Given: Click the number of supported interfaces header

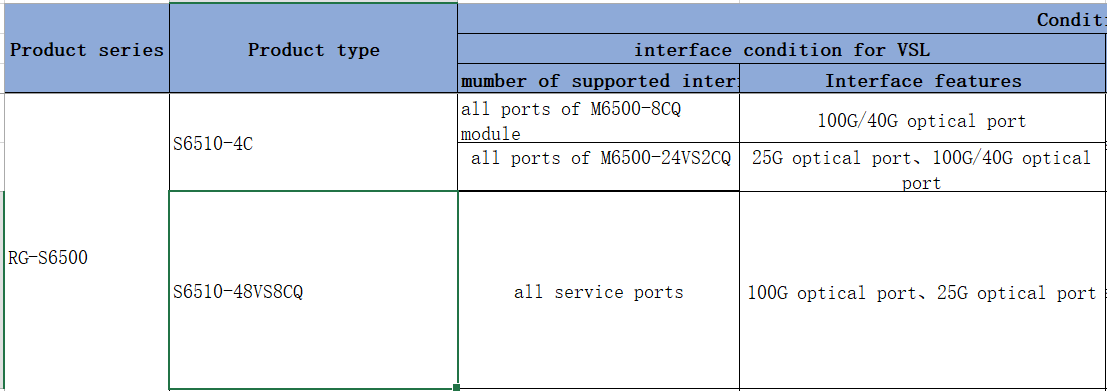Looking at the screenshot, I should [599, 80].
